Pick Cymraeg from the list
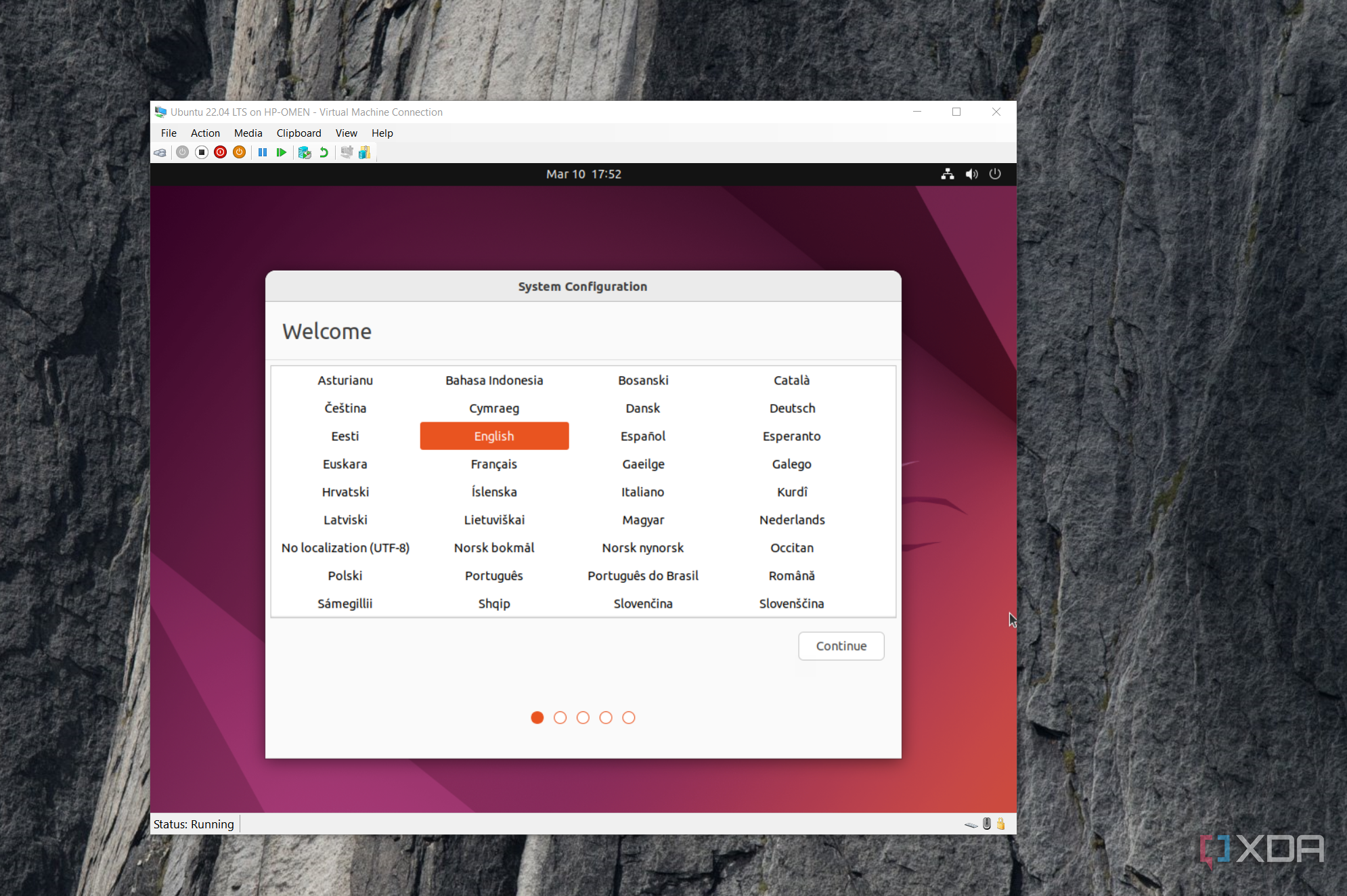Screen dimensions: 1347x896 click(x=494, y=408)
